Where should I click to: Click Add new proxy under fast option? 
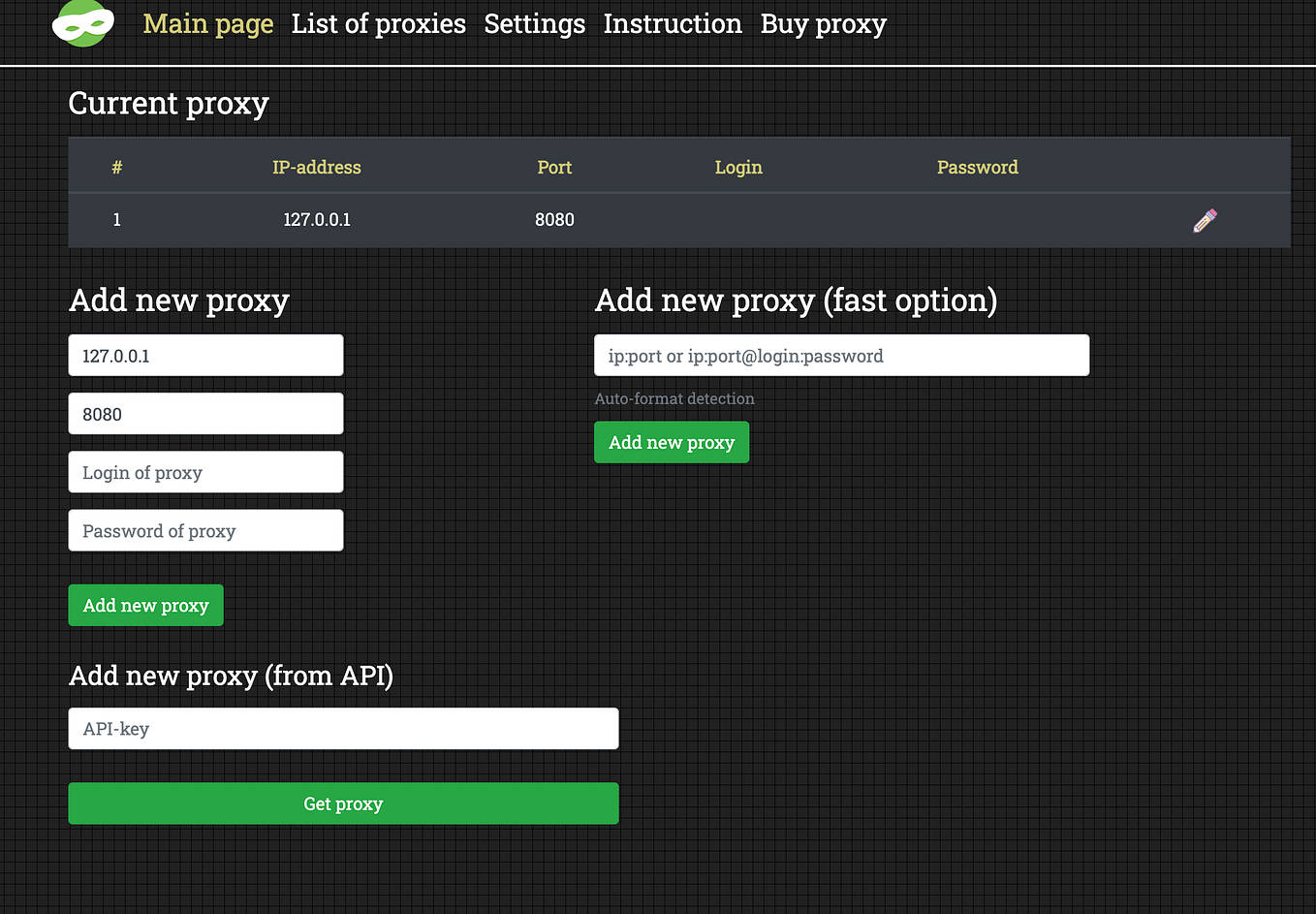point(672,442)
